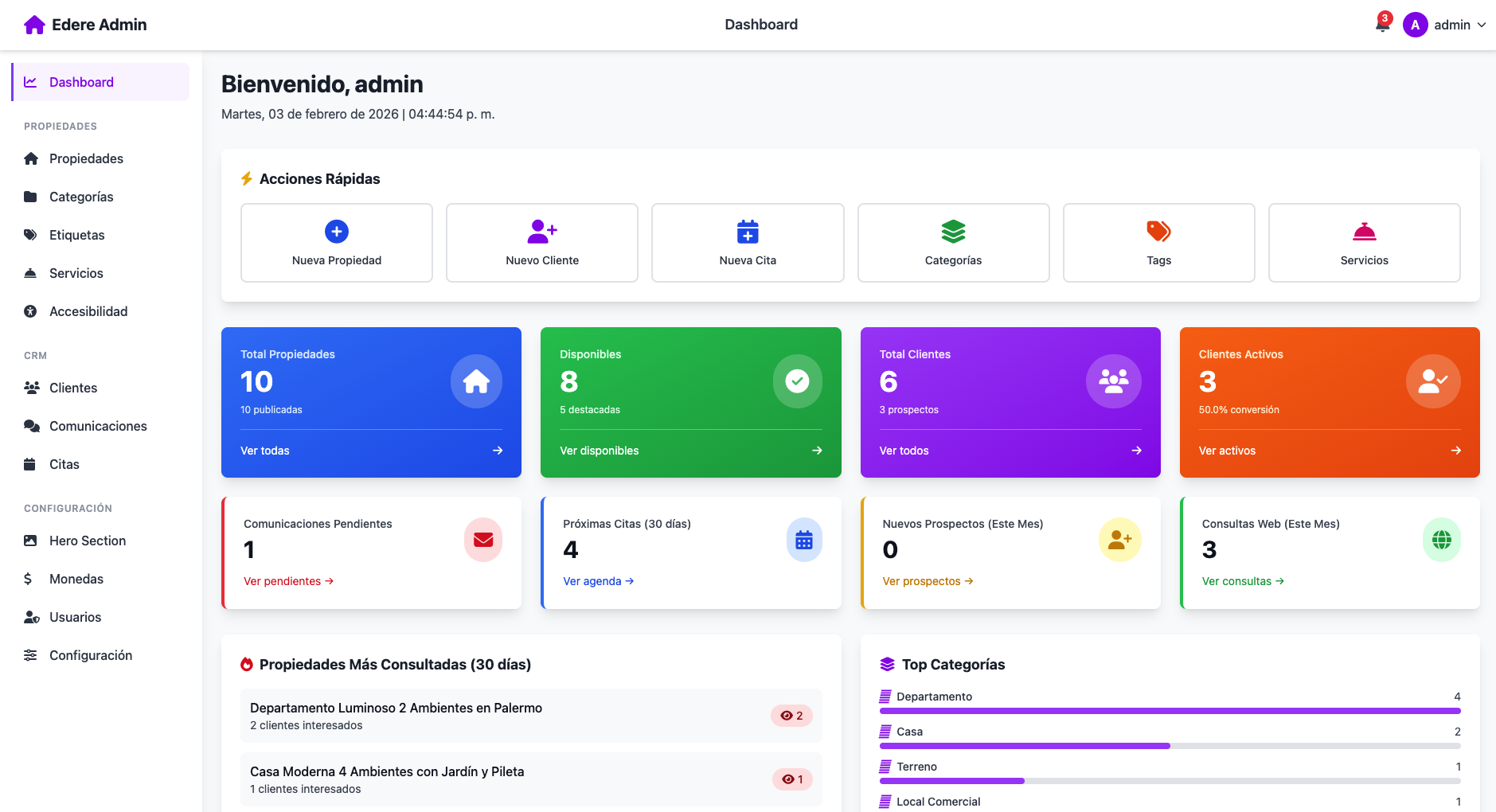Click the Servicios bell quick action icon
This screenshot has height=812, width=1496.
(x=1364, y=232)
